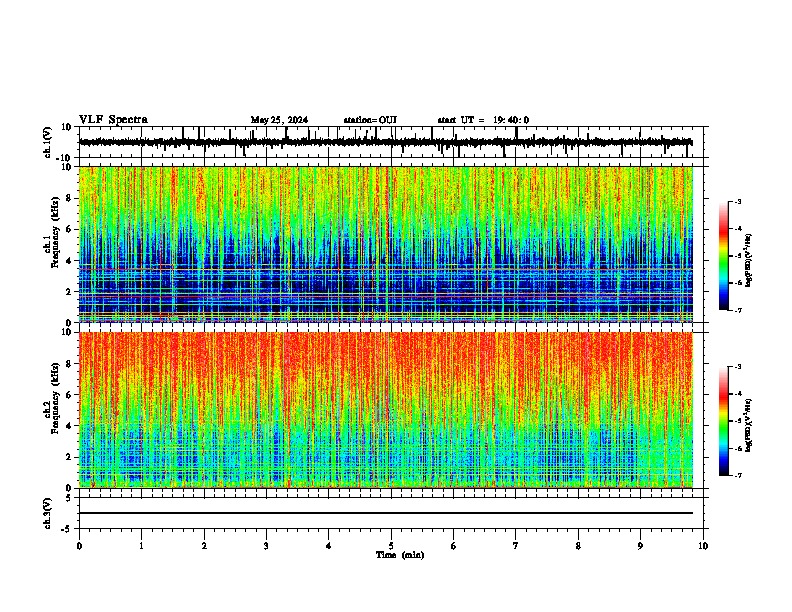Screen dimensions: 792x612
Task: Click the "station=OUI" header label
Action: tap(370, 120)
